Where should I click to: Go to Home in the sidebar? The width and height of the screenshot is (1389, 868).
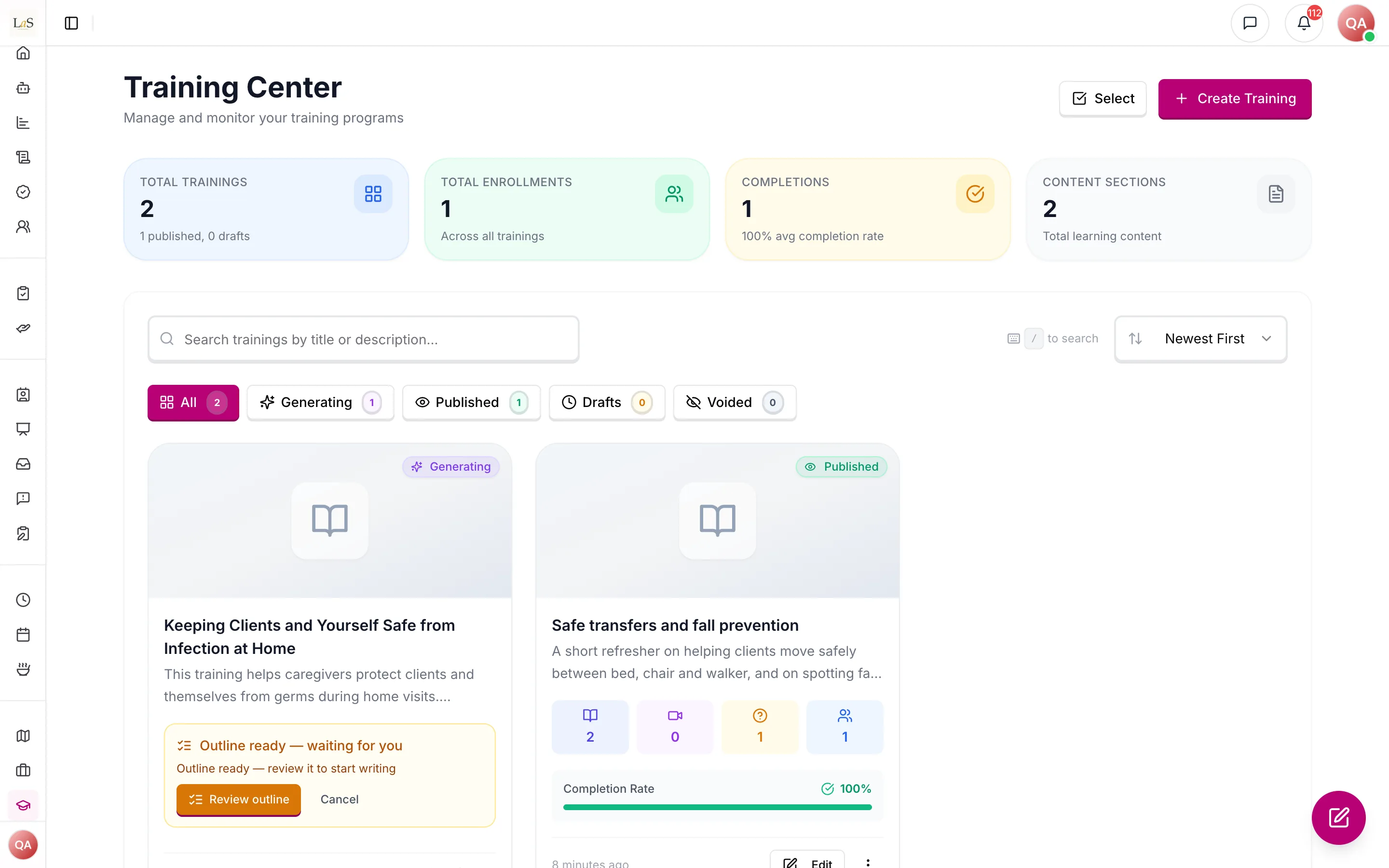pyautogui.click(x=23, y=53)
